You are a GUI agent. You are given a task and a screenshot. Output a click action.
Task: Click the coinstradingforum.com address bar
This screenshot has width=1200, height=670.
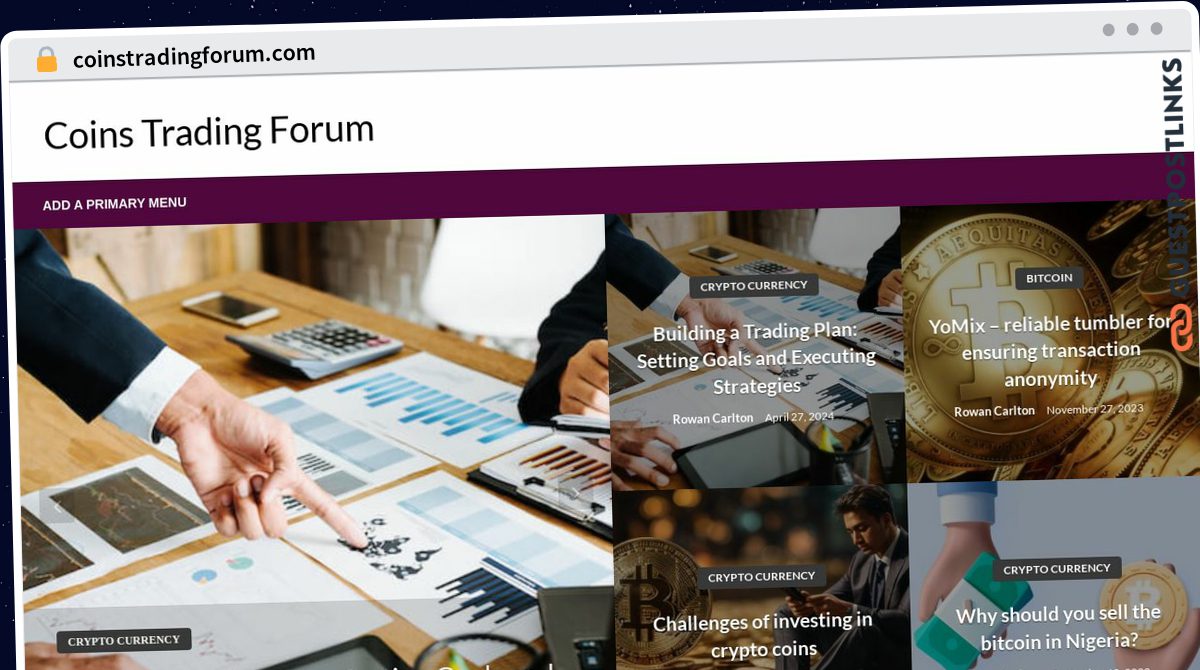click(x=194, y=57)
